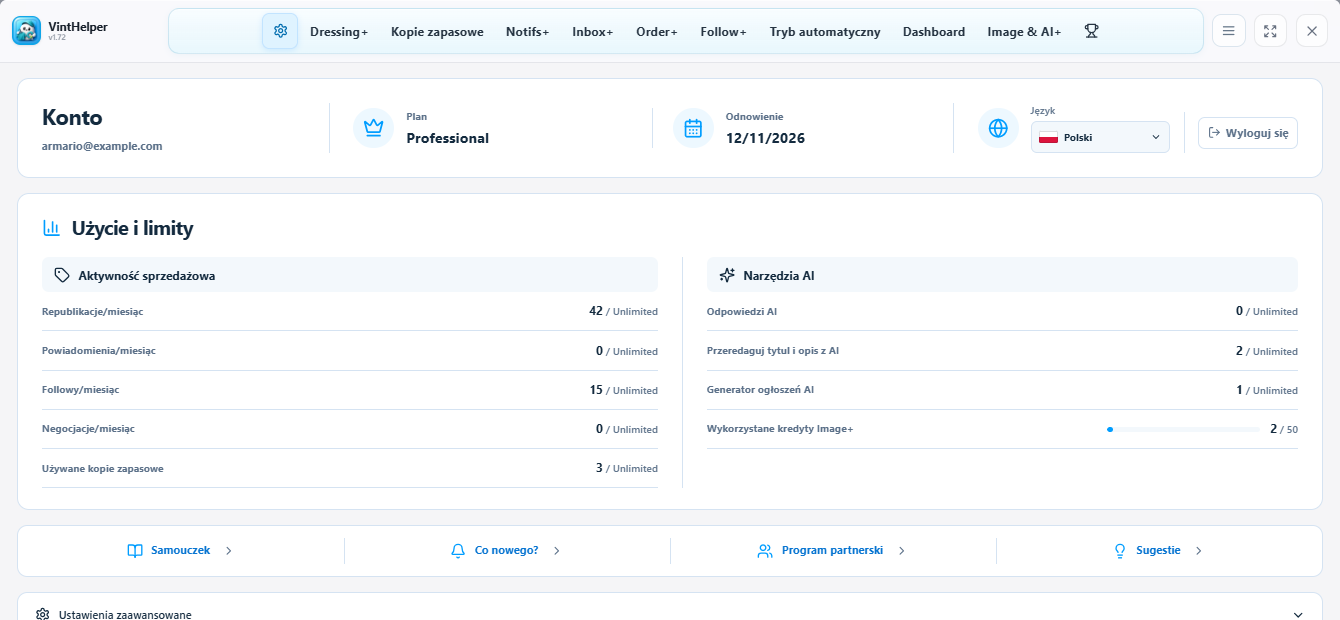This screenshot has width=1340, height=620.
Task: Switch to the Follow+ tab
Action: tap(723, 31)
